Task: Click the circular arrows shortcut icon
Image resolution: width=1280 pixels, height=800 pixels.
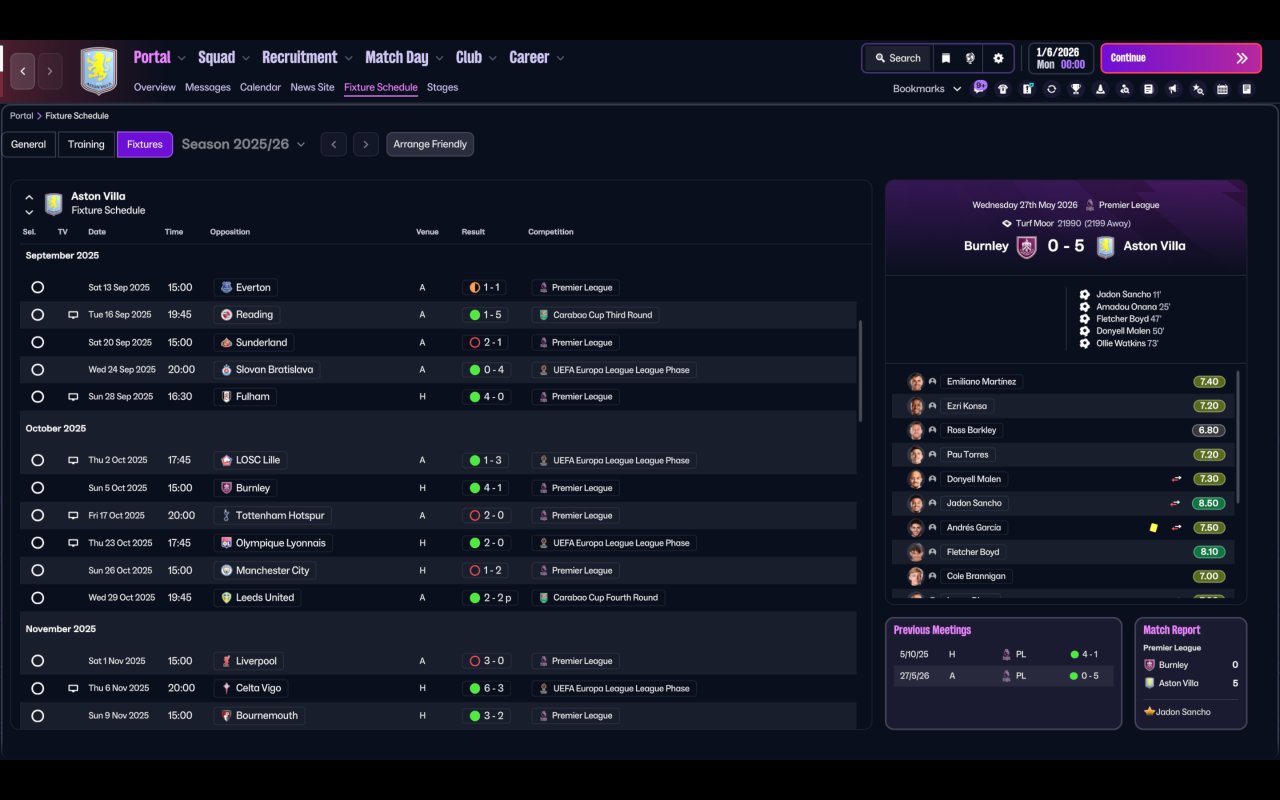Action: 1051,89
